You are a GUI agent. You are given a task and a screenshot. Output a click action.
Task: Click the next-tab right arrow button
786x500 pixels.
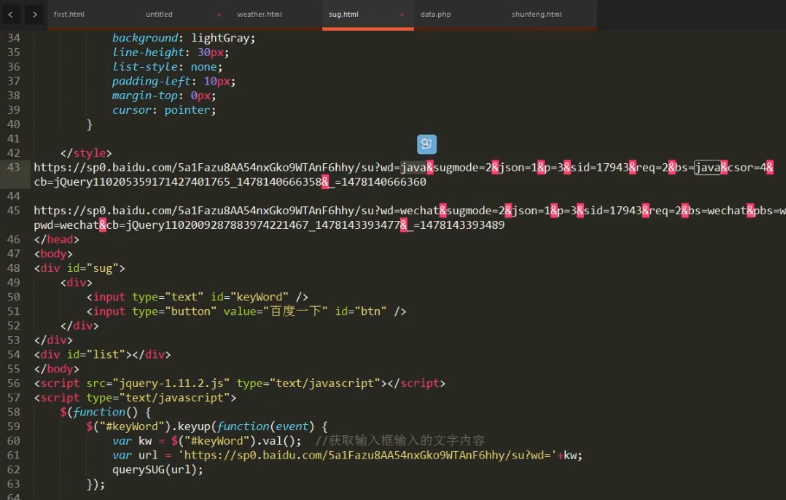click(35, 15)
